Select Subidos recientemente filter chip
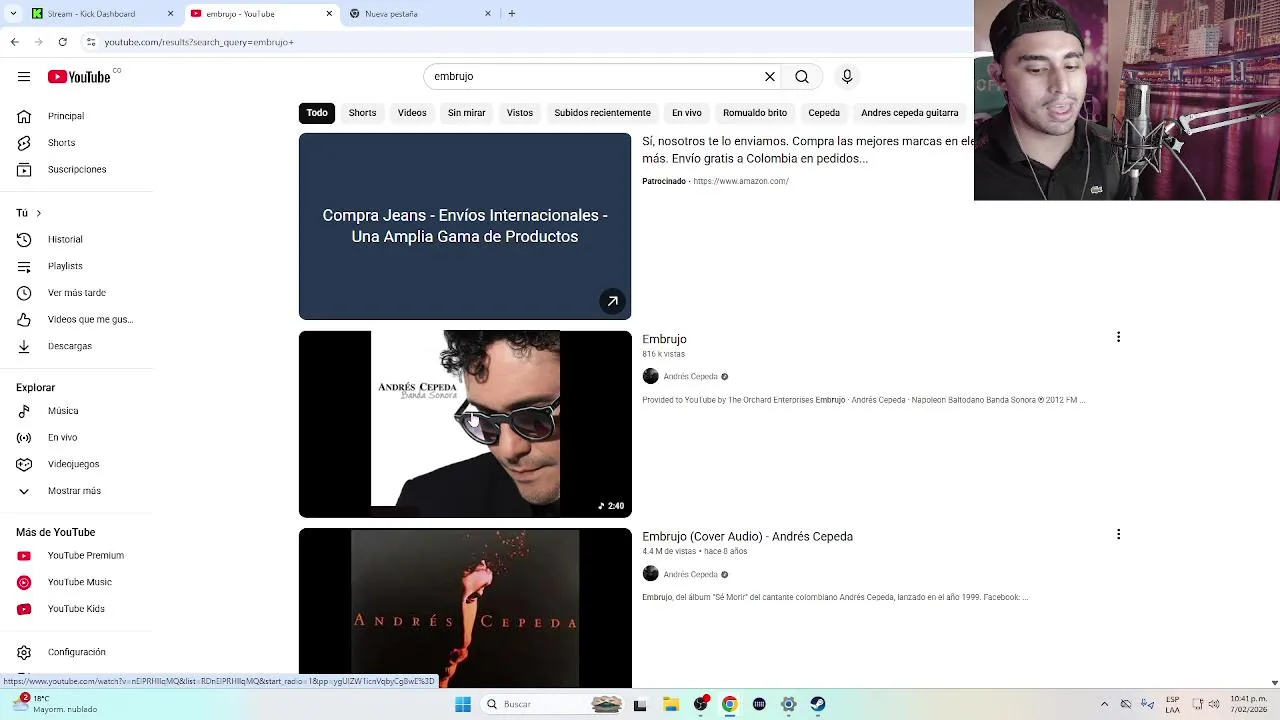This screenshot has height=720, width=1280. tap(602, 113)
